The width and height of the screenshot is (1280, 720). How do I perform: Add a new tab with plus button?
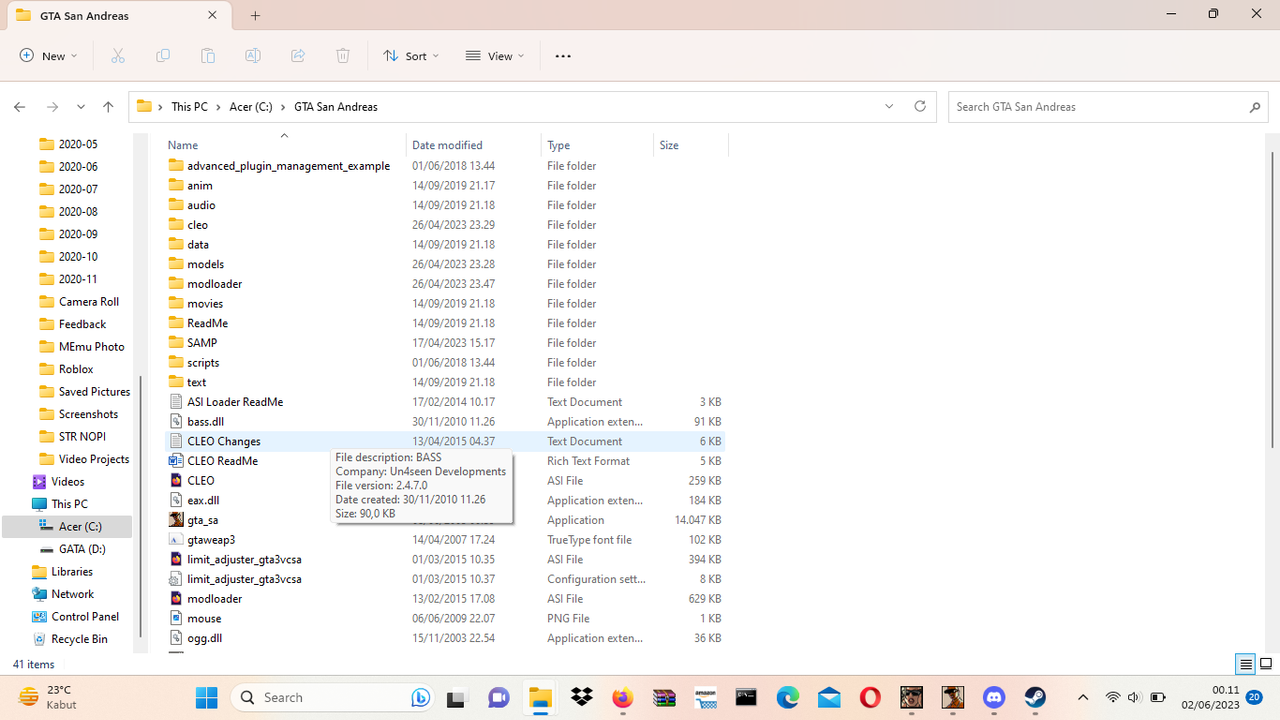[x=255, y=15]
